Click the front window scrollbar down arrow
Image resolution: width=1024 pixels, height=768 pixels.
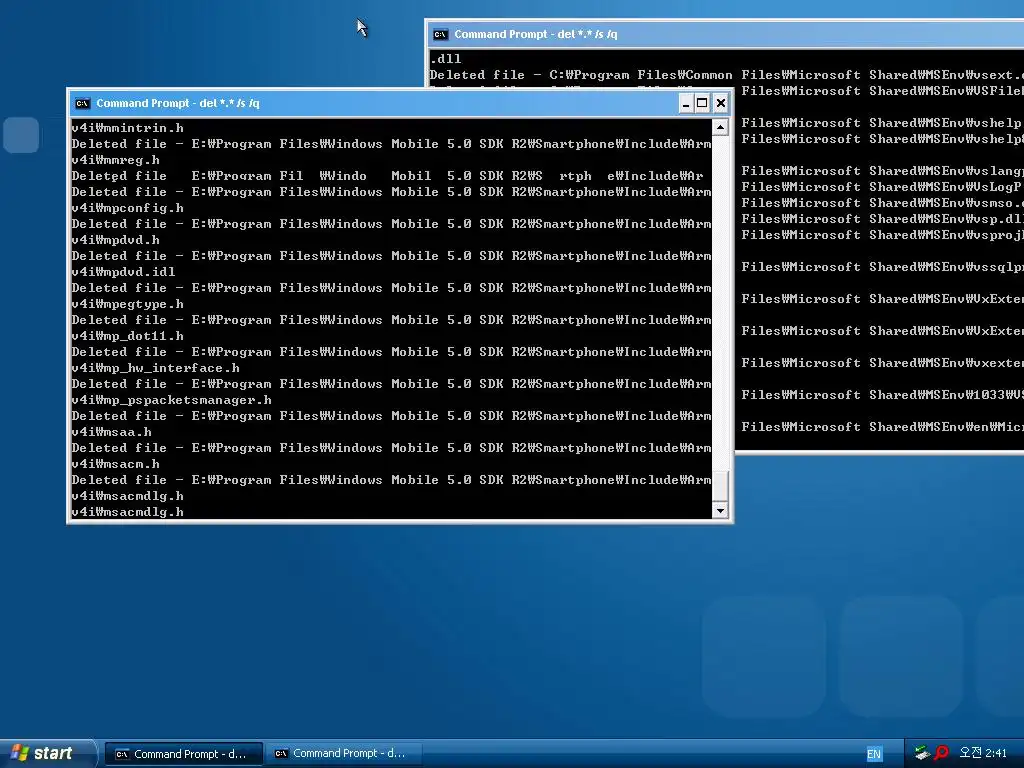pos(720,511)
